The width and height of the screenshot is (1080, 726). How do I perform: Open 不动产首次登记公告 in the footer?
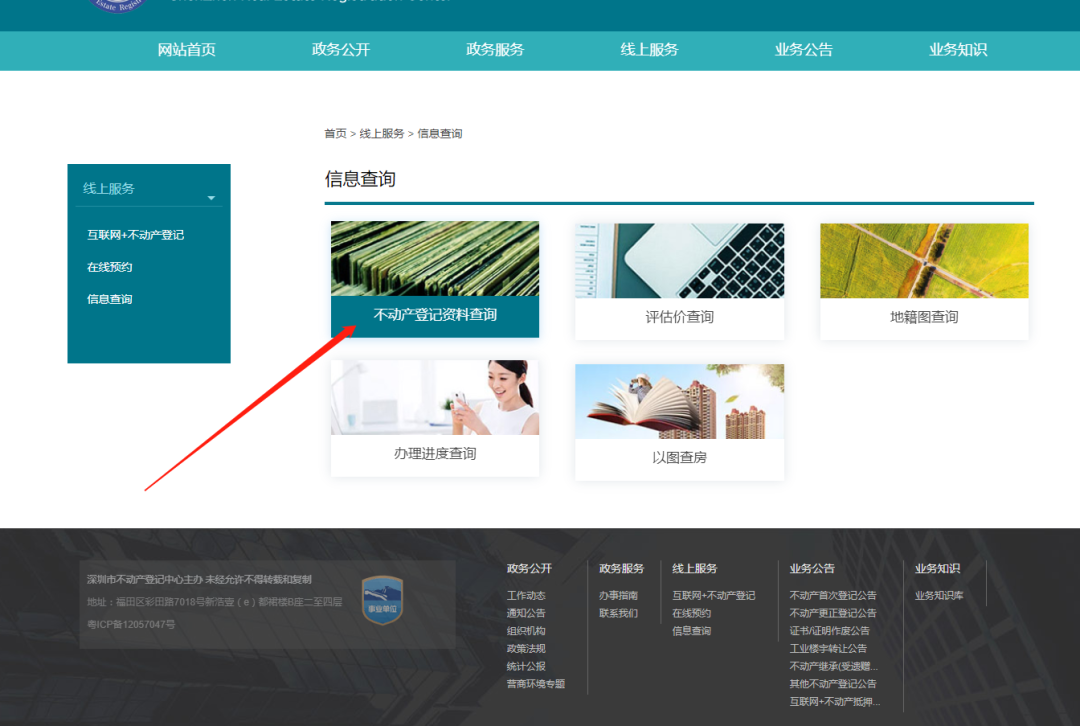pos(833,596)
